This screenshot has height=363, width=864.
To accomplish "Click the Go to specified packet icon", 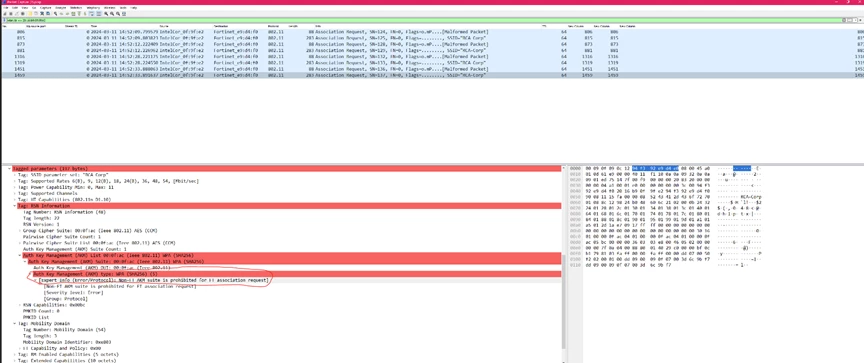I will (73, 14).
